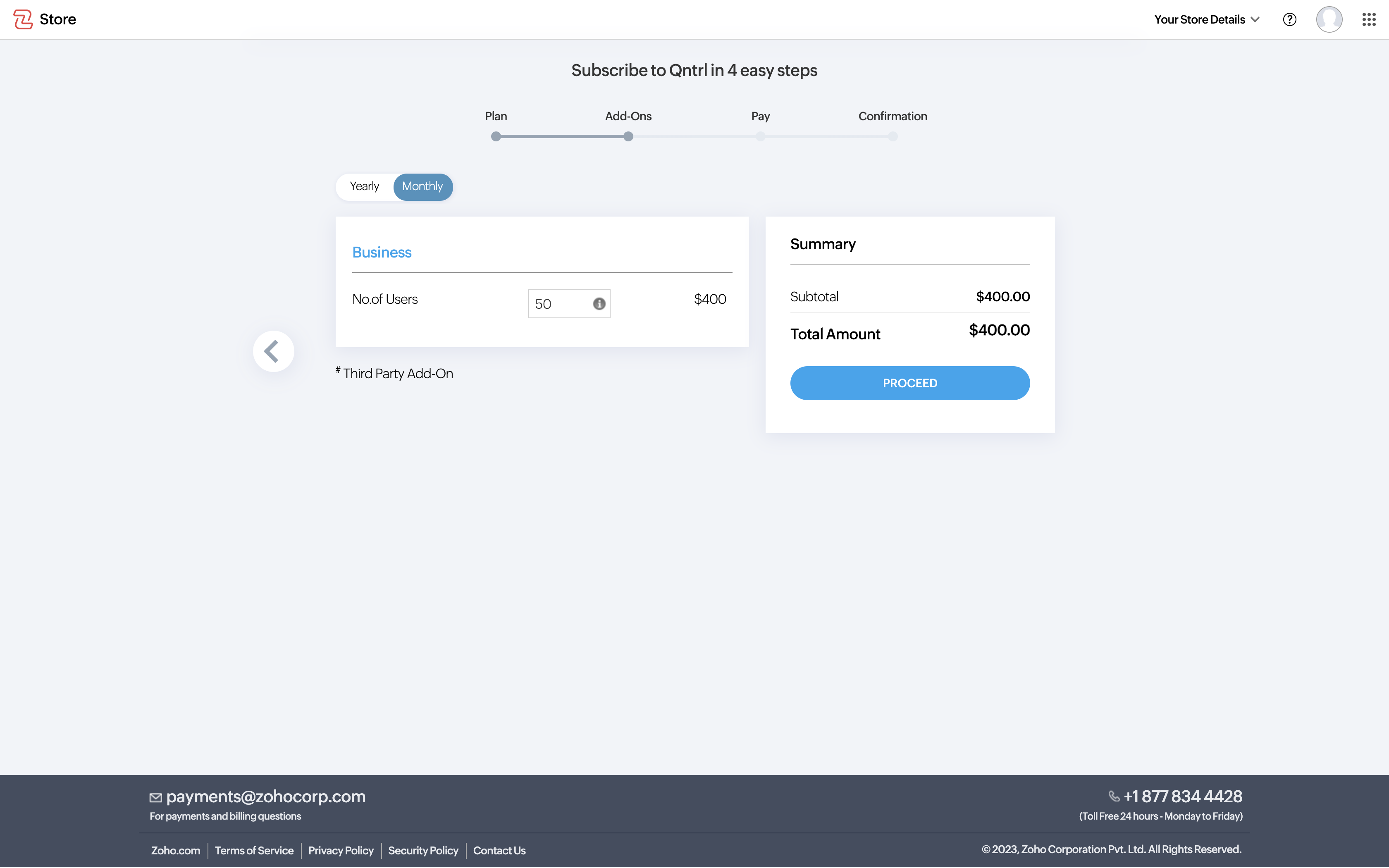Click the Plan step dot
Screen dimensions: 1389x868
496,137
